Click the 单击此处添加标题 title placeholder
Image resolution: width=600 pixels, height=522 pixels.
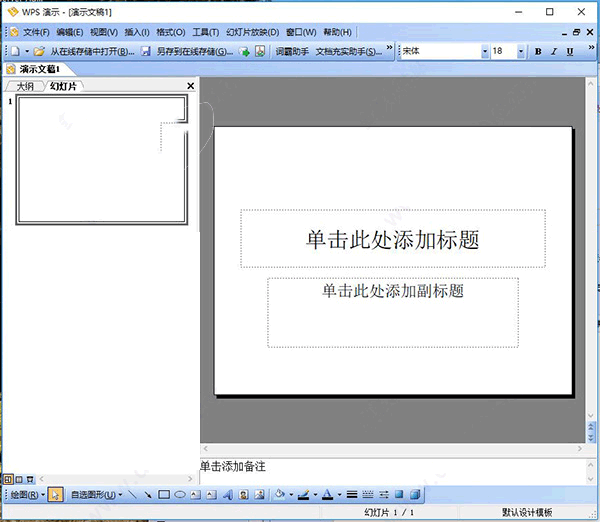393,238
